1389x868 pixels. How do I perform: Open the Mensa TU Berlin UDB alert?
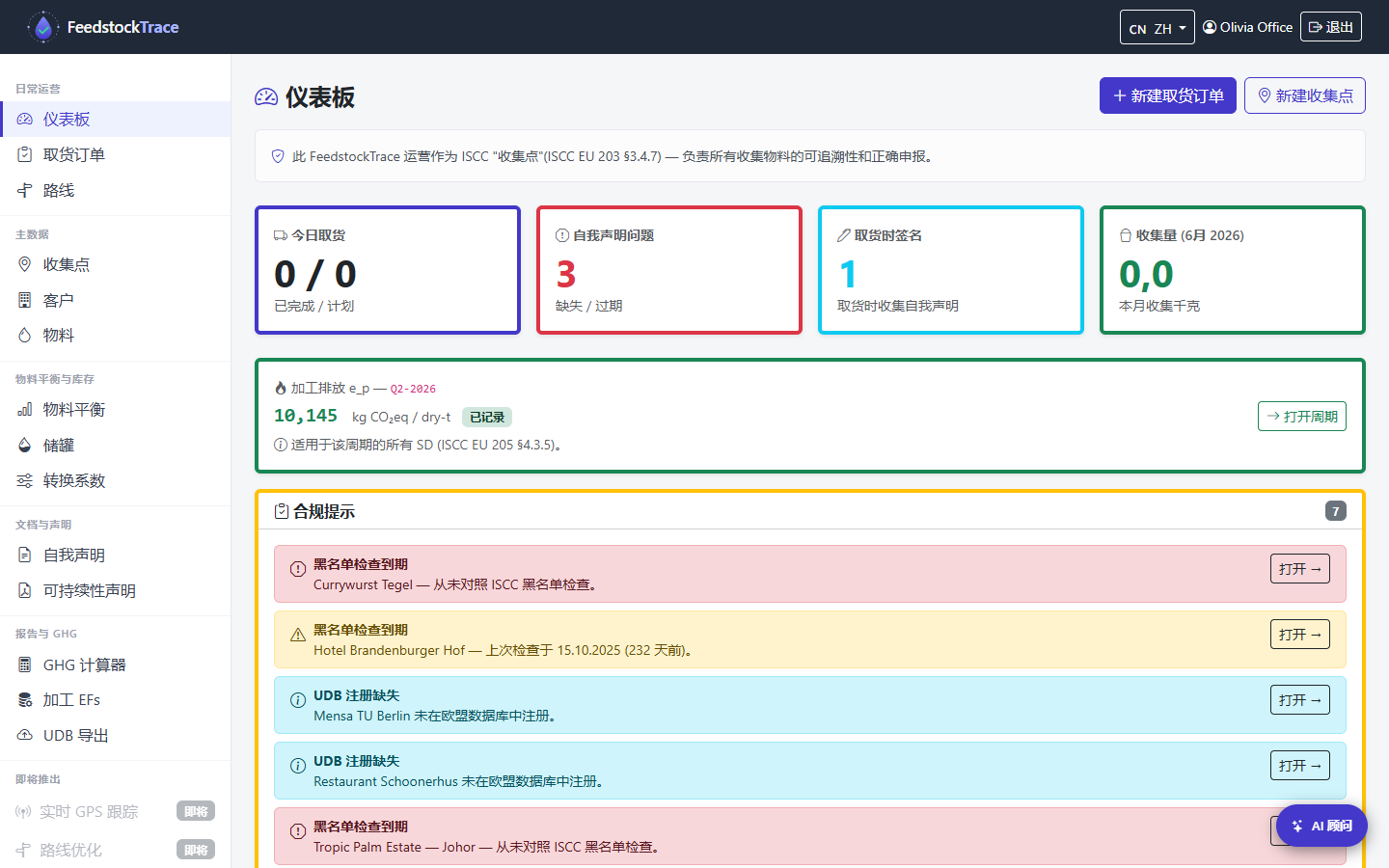[x=1300, y=700]
